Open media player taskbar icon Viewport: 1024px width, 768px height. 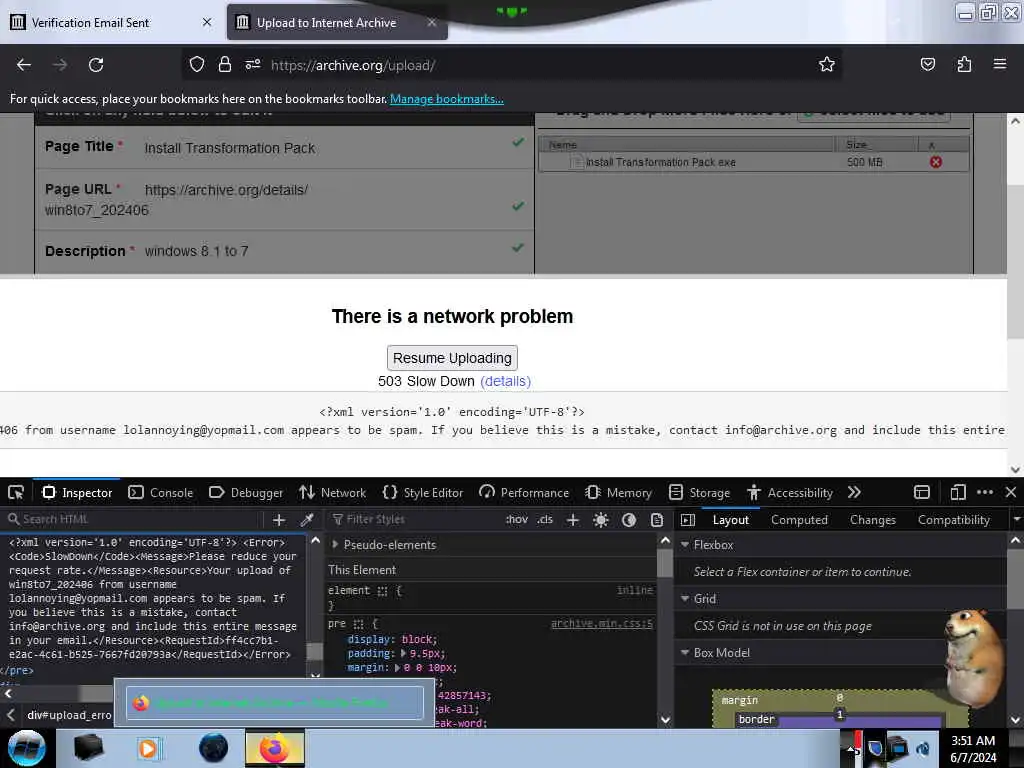point(148,748)
